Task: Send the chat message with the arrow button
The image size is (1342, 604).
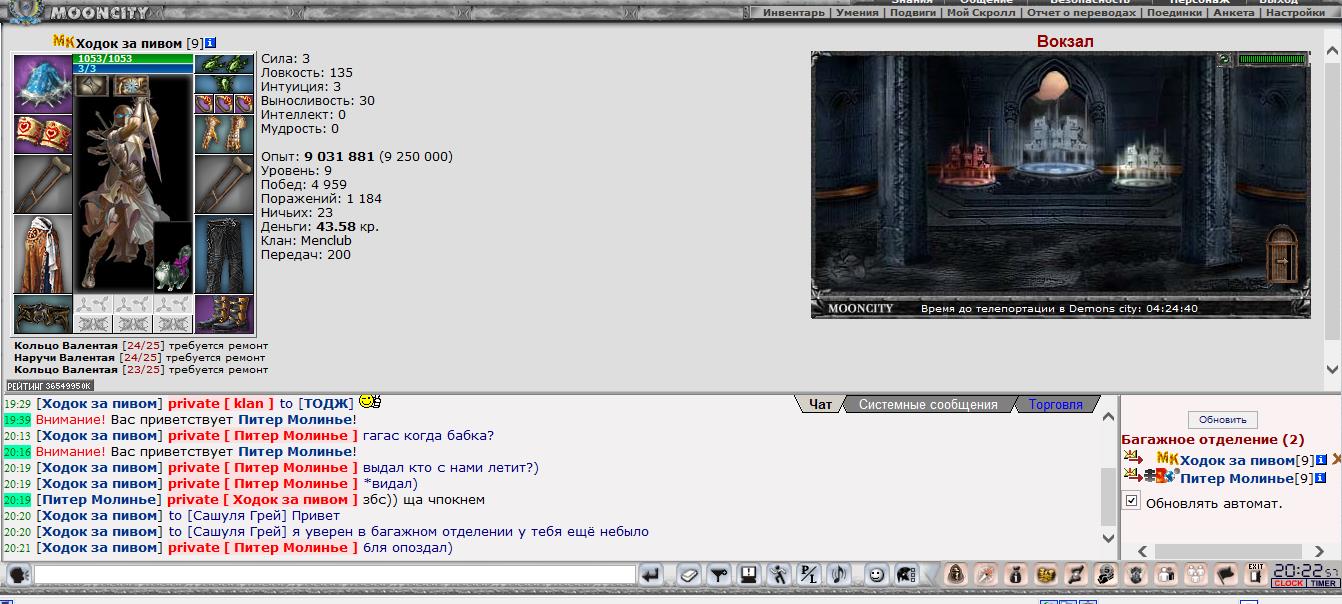Action: click(652, 575)
